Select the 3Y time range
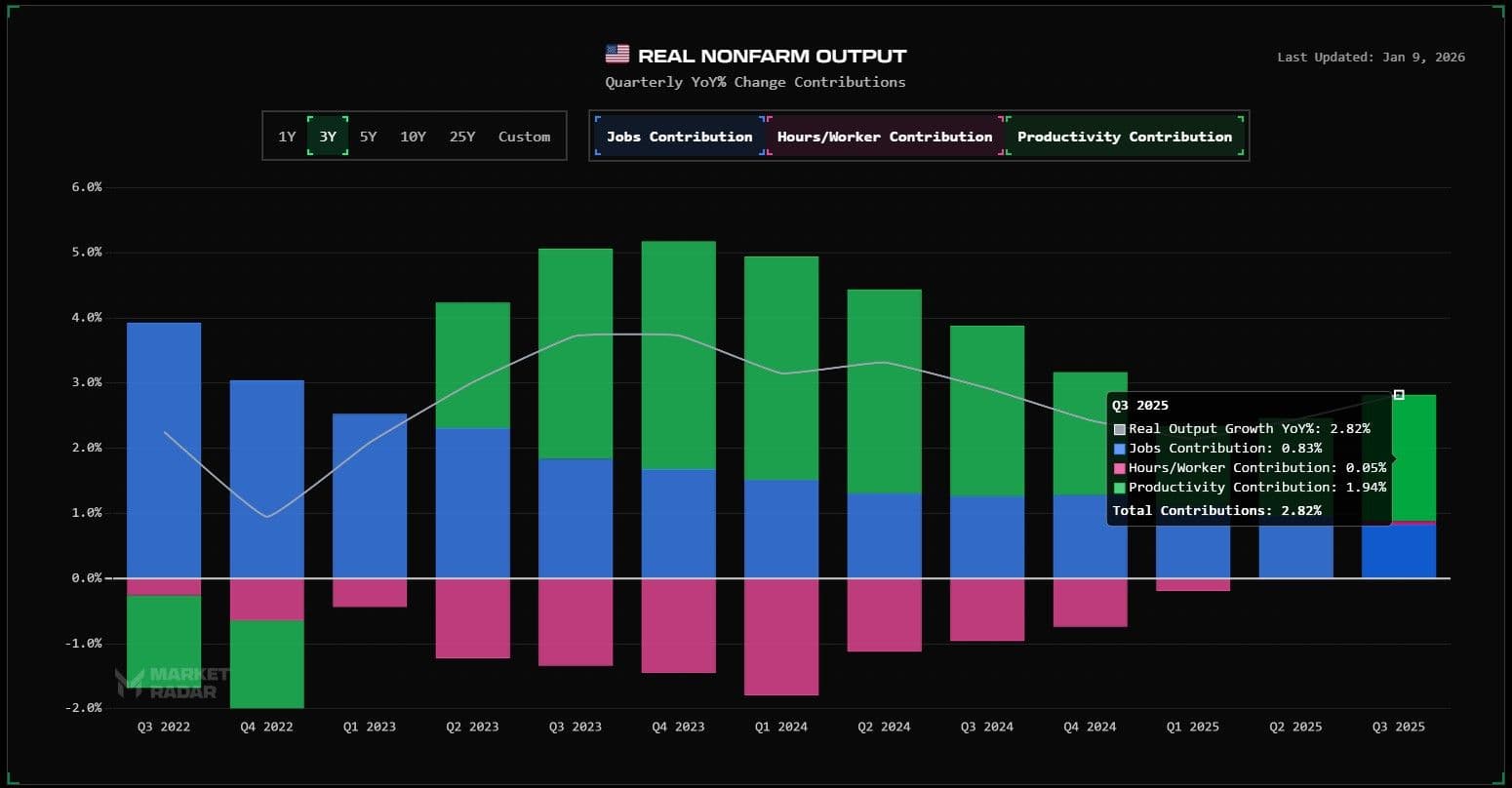This screenshot has width=1512, height=788. point(328,137)
